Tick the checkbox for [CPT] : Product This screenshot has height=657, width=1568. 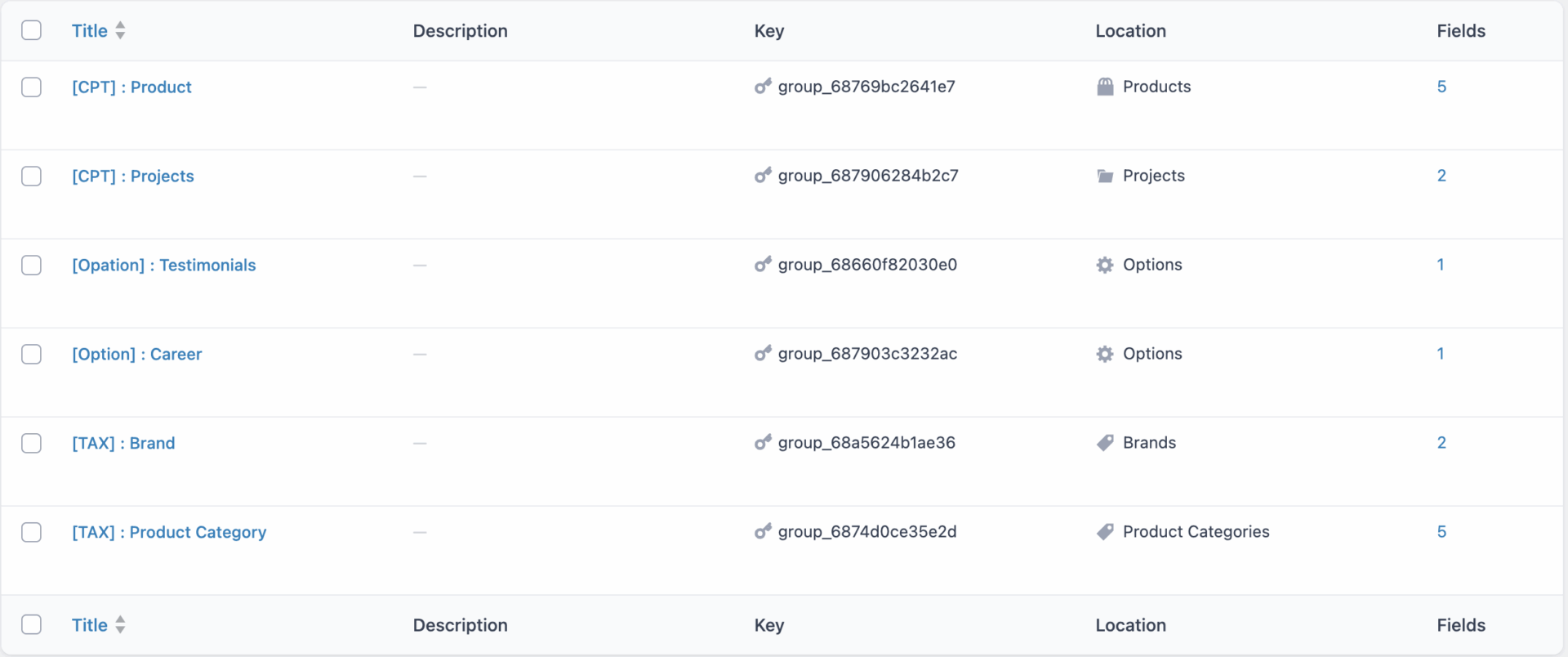coord(32,87)
